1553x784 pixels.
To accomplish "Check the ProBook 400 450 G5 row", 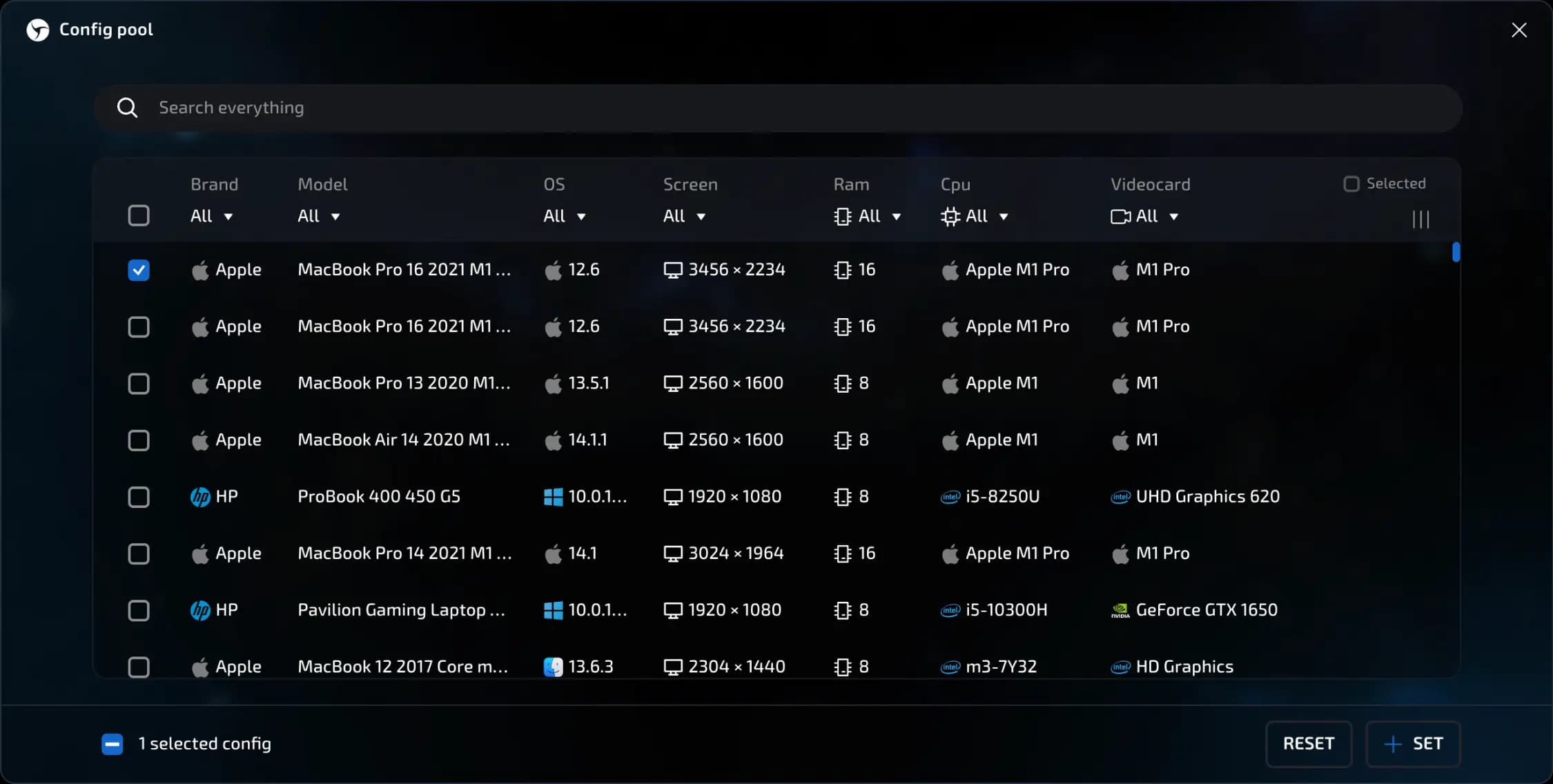I will point(139,496).
